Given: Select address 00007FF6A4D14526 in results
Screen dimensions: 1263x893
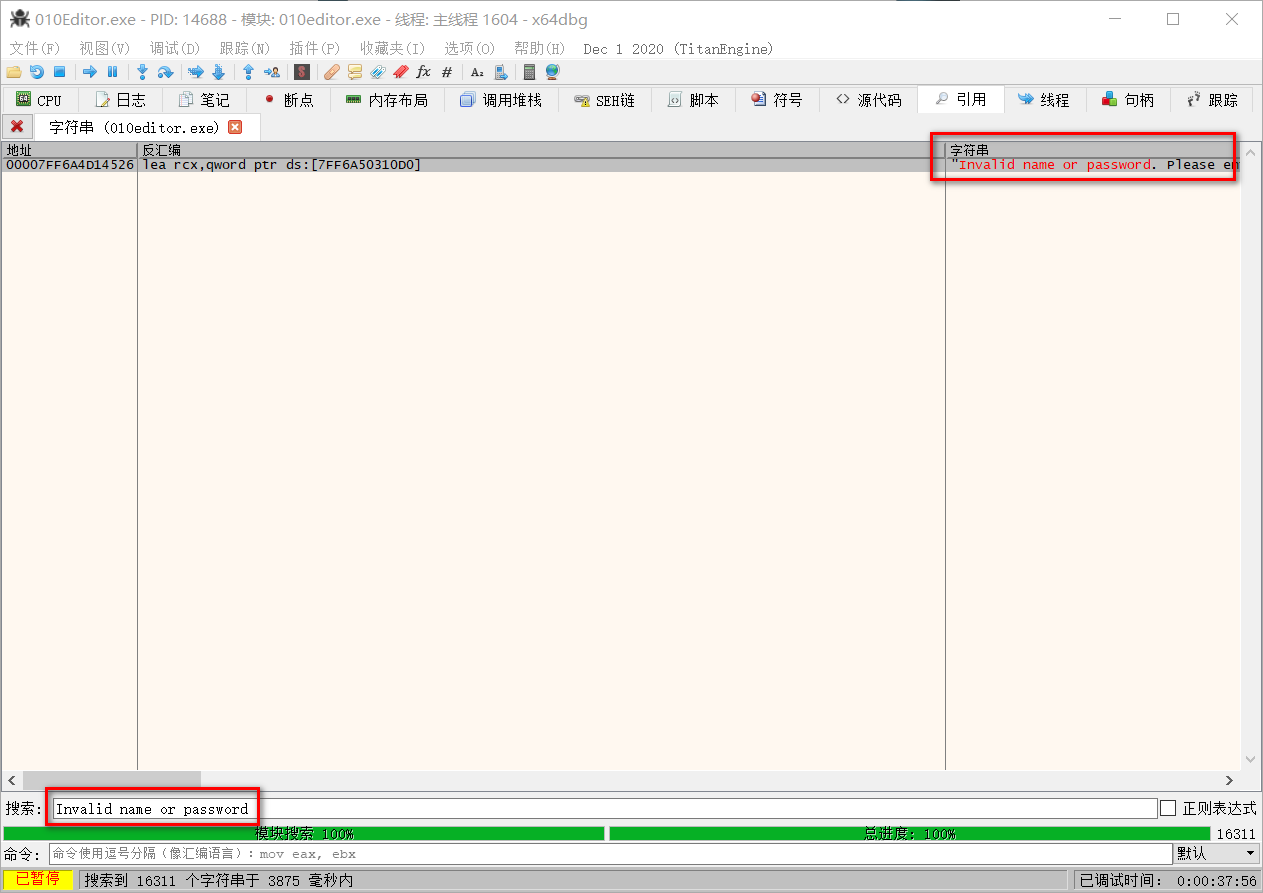Looking at the screenshot, I should coord(70,165).
